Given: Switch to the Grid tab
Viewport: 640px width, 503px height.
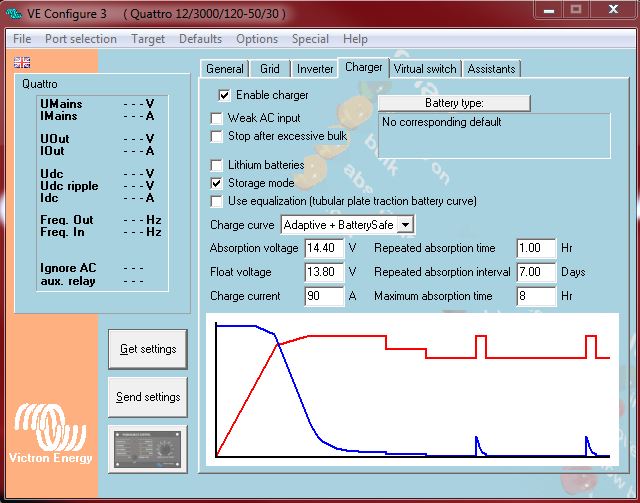Looking at the screenshot, I should click(x=270, y=69).
